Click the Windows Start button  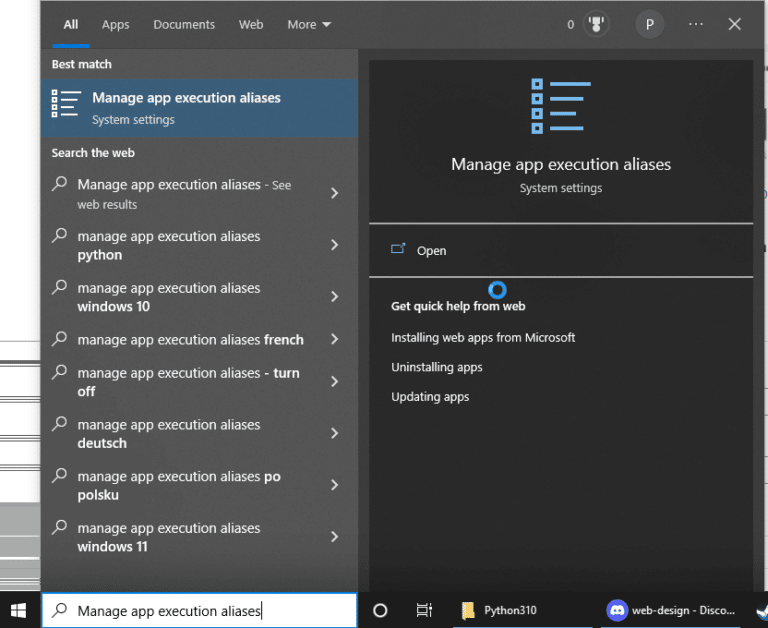[x=18, y=610]
